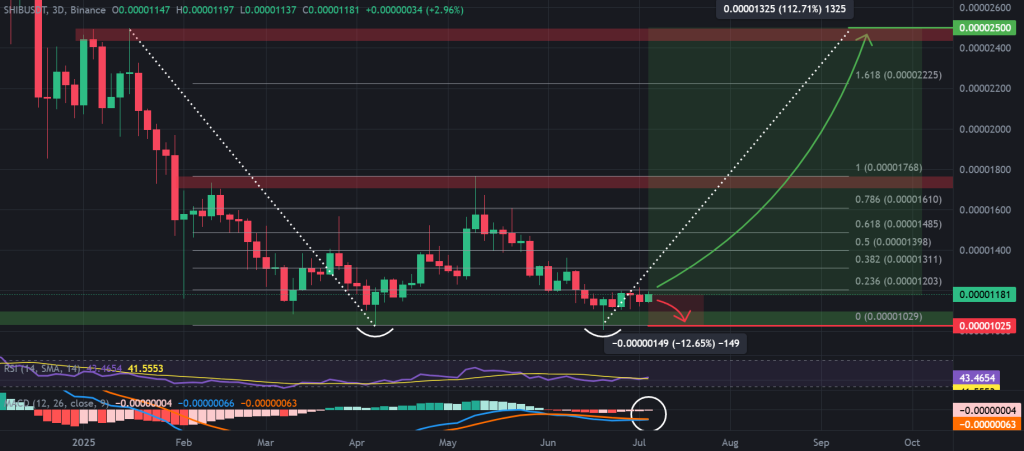
Task: Click the RSI indicator label
Action: click(x=14, y=369)
